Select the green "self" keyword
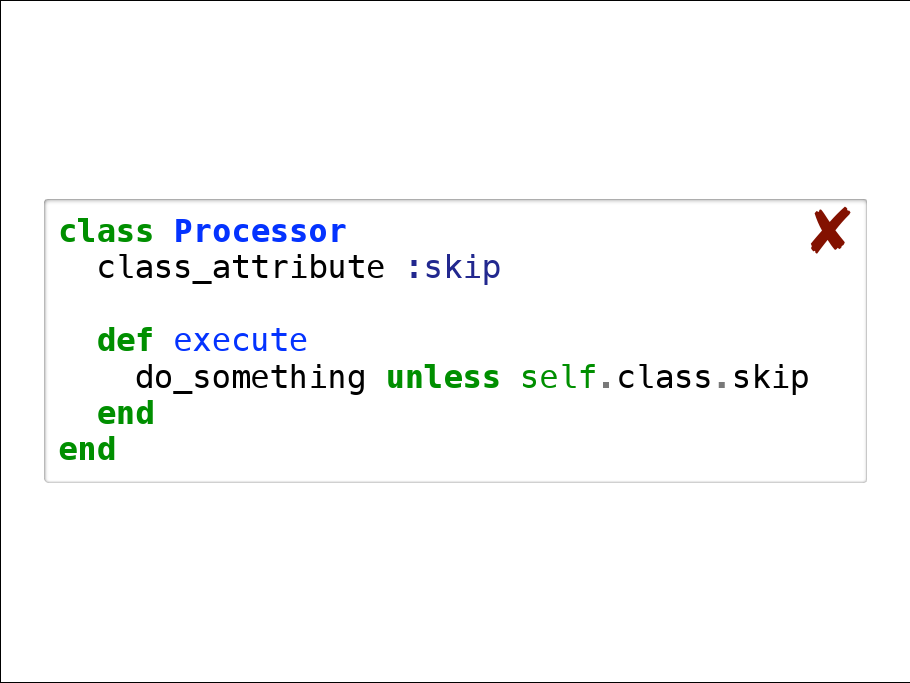Viewport: 910px width, 683px height. point(558,378)
